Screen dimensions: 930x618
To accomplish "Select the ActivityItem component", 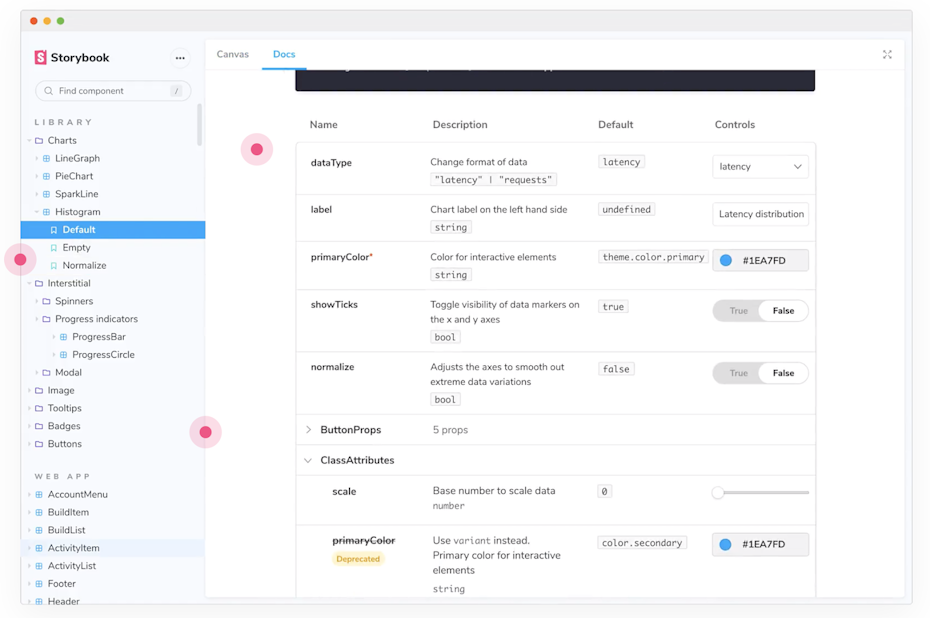I will point(73,548).
